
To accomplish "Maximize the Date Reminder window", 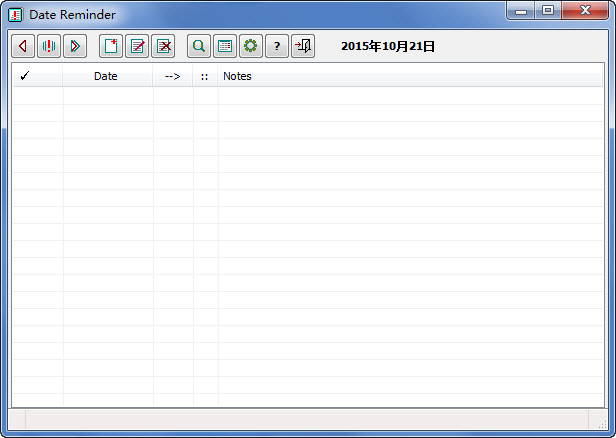I will (x=547, y=11).
